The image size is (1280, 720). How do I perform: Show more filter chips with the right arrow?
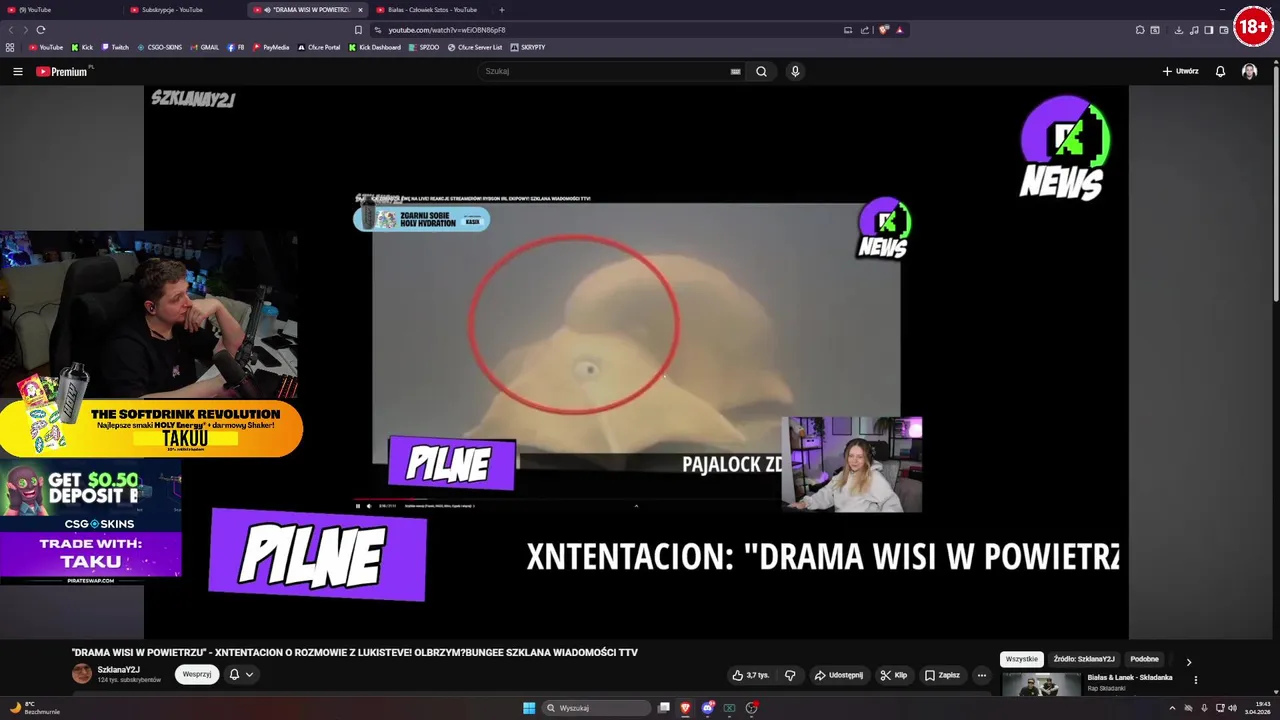[1188, 661]
